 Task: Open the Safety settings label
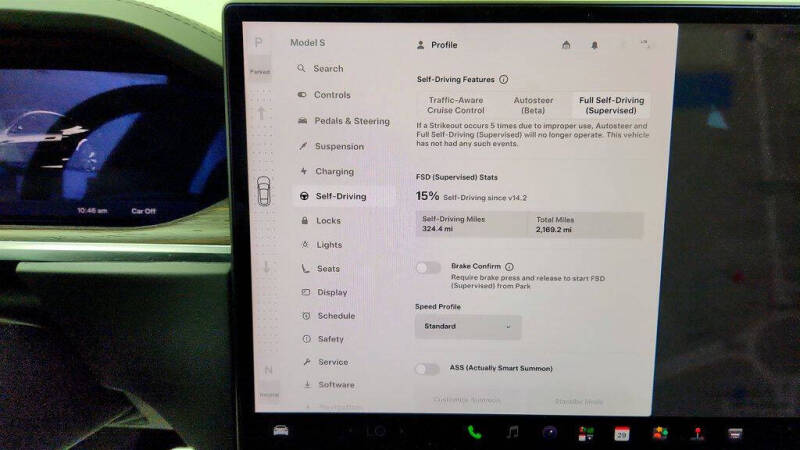click(331, 339)
